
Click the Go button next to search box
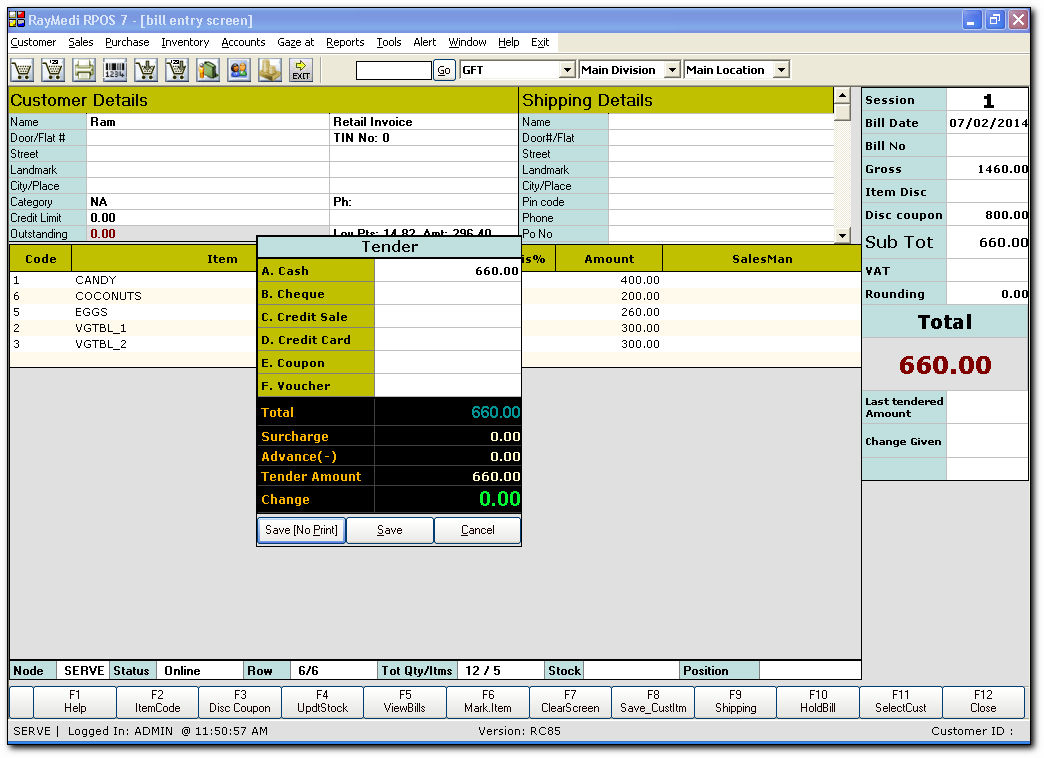coord(444,70)
